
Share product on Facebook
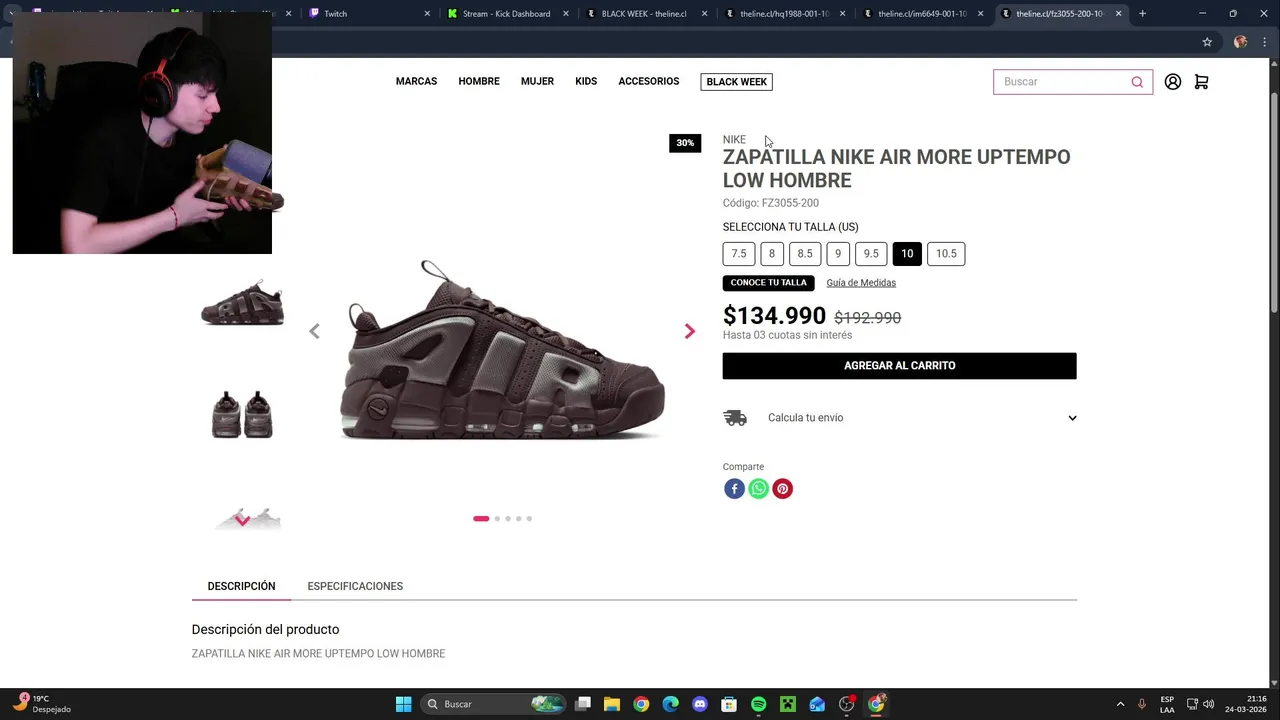pyautogui.click(x=734, y=489)
